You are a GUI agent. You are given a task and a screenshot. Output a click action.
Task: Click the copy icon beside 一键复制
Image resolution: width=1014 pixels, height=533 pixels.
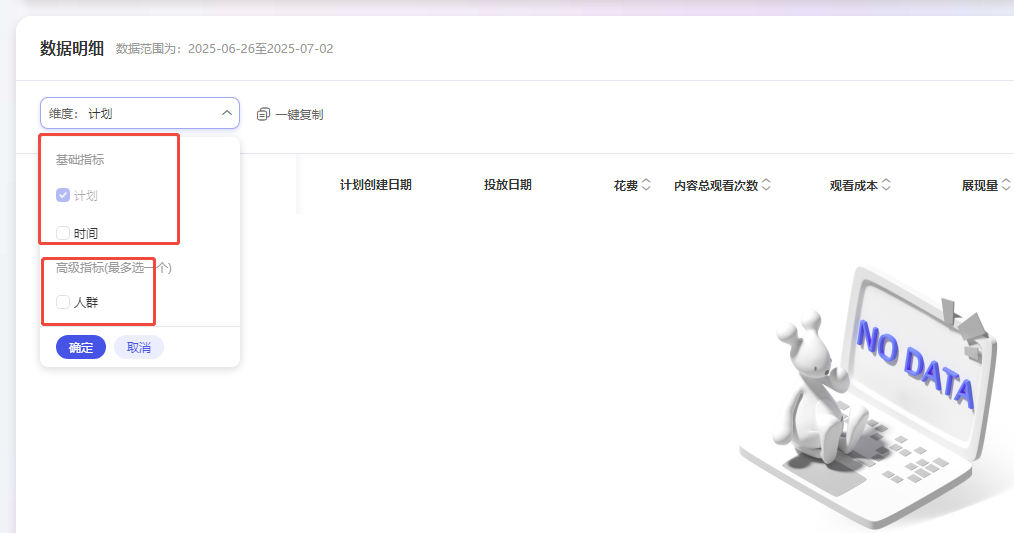(263, 114)
